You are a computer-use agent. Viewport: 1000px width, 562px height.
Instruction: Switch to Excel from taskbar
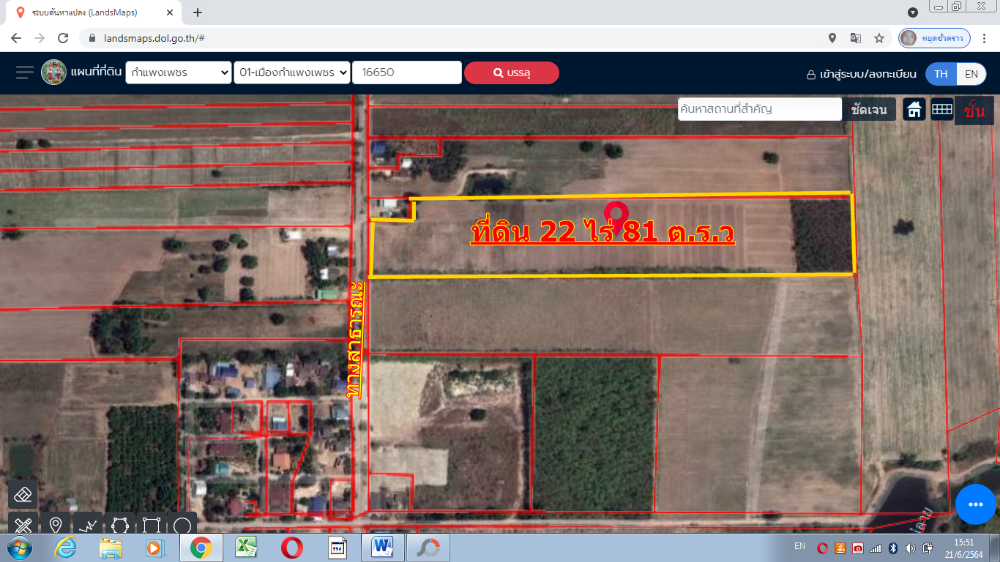point(246,548)
